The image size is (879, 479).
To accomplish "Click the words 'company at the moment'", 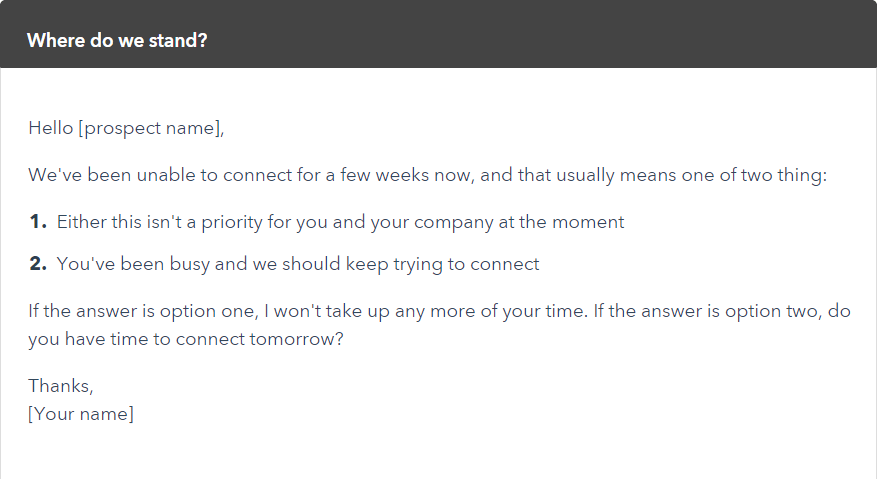I will click(519, 222).
